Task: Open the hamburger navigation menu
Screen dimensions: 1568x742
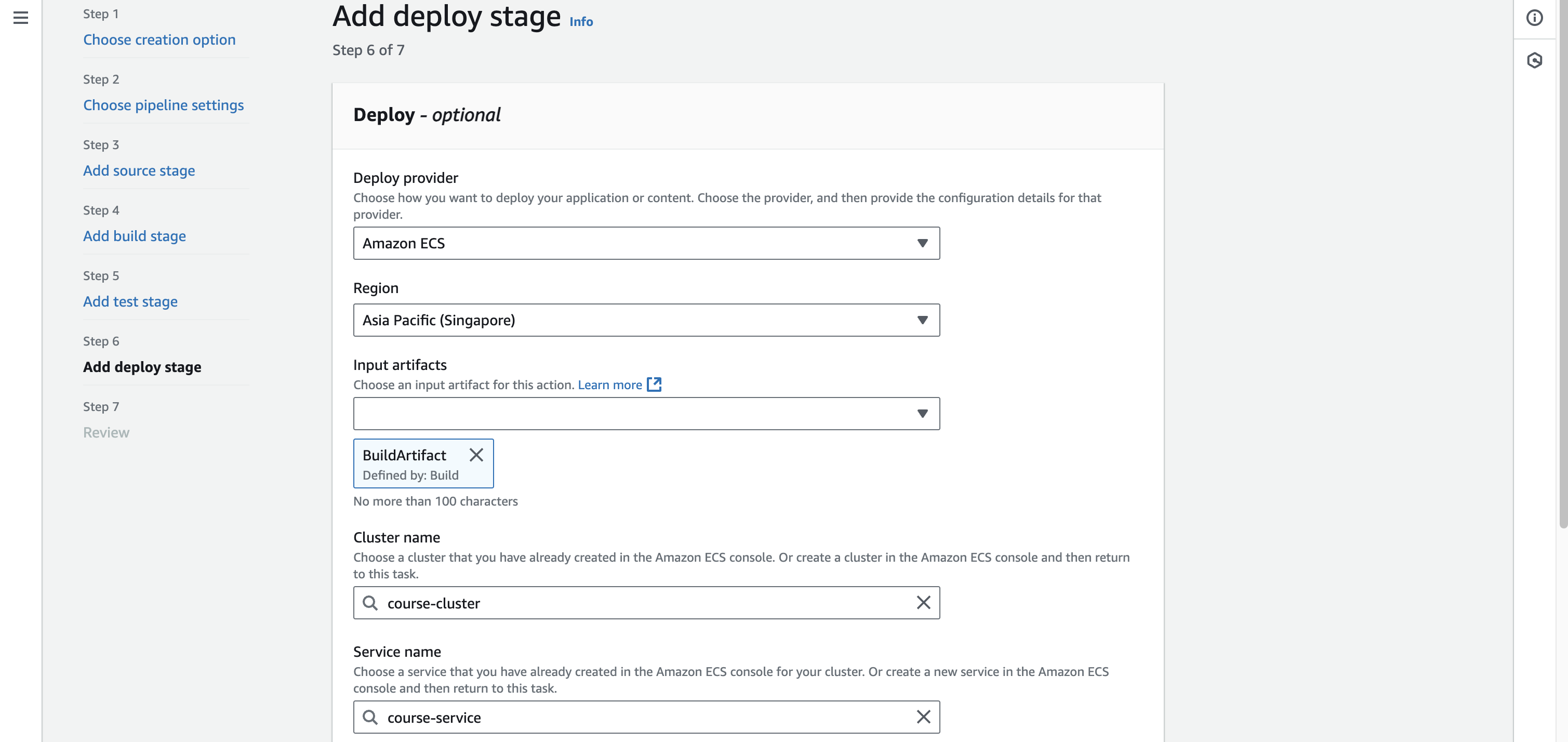Action: pos(21,18)
